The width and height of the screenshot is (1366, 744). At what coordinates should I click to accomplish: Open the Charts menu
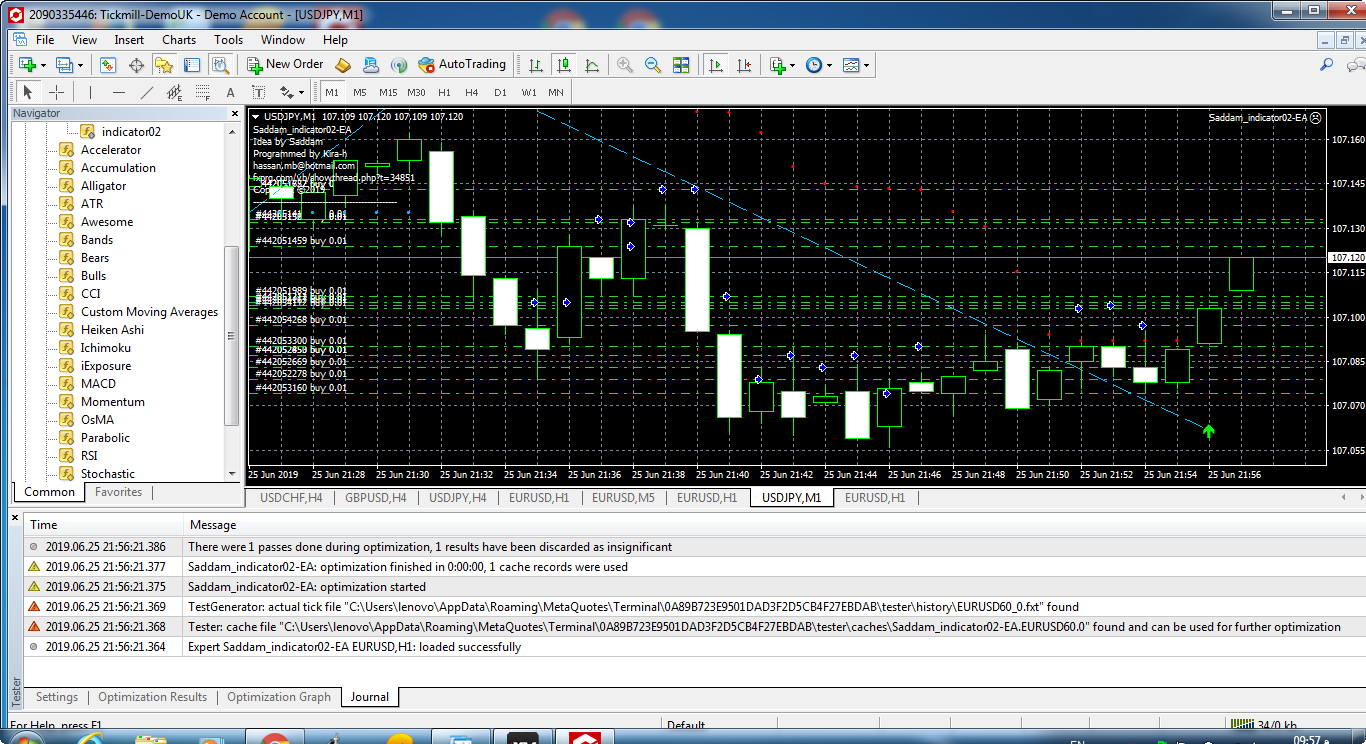179,40
